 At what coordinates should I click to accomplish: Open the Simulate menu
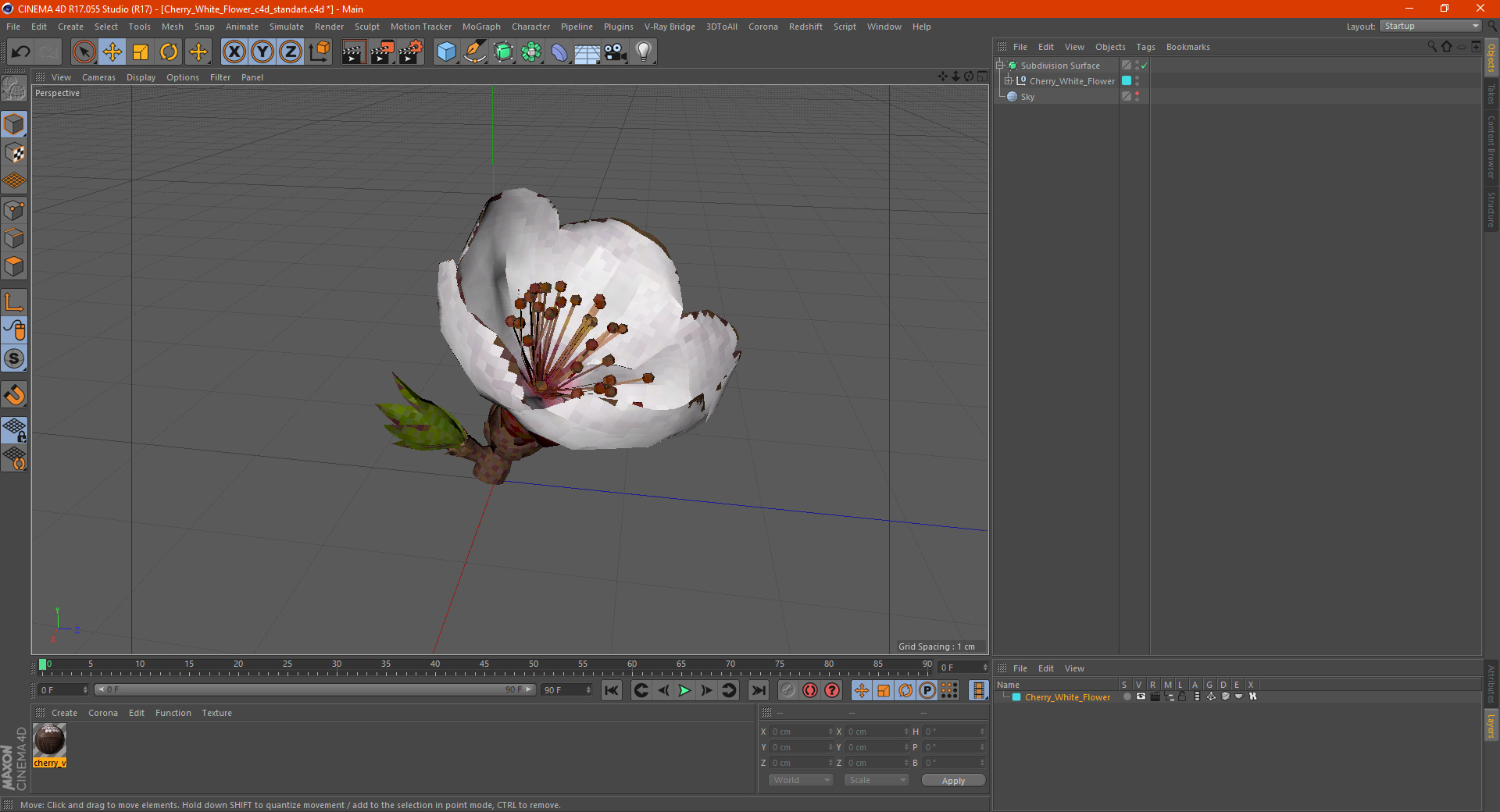tap(287, 27)
